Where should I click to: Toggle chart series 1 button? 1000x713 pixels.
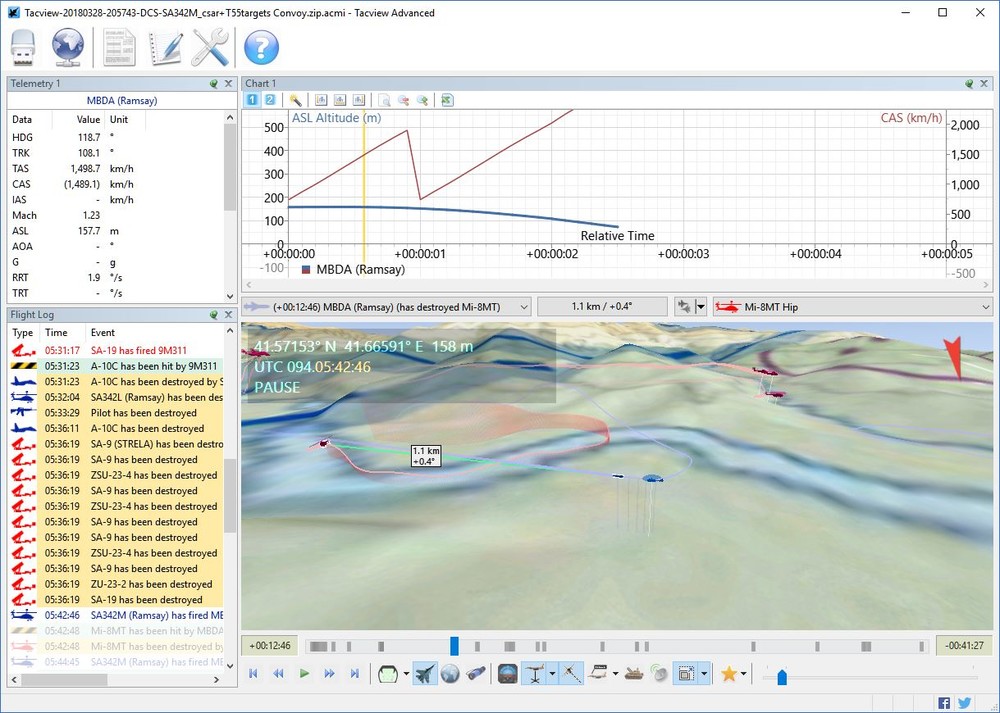point(252,100)
